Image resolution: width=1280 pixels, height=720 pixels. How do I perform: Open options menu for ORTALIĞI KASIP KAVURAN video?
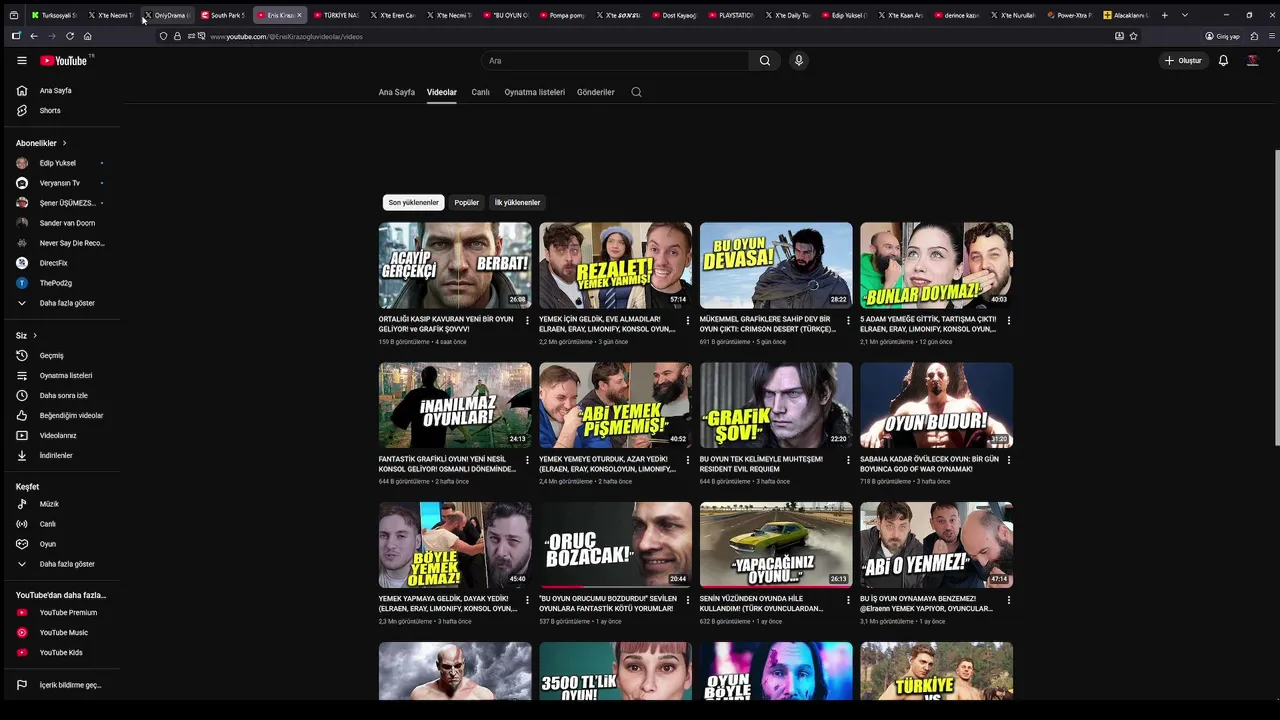pos(527,321)
